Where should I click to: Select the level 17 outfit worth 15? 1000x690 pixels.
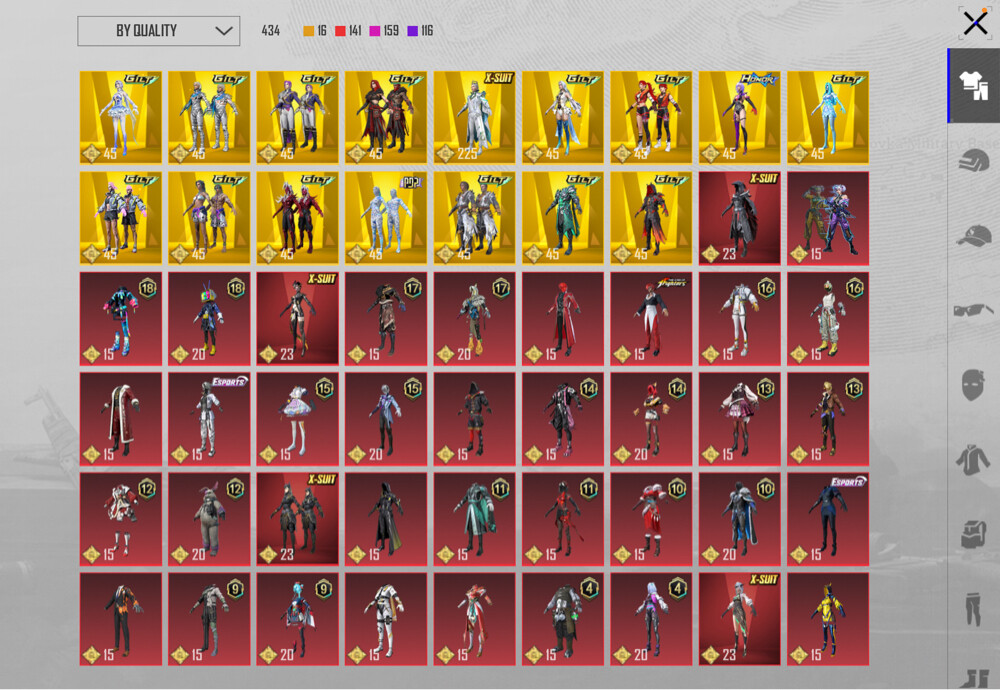(386, 318)
